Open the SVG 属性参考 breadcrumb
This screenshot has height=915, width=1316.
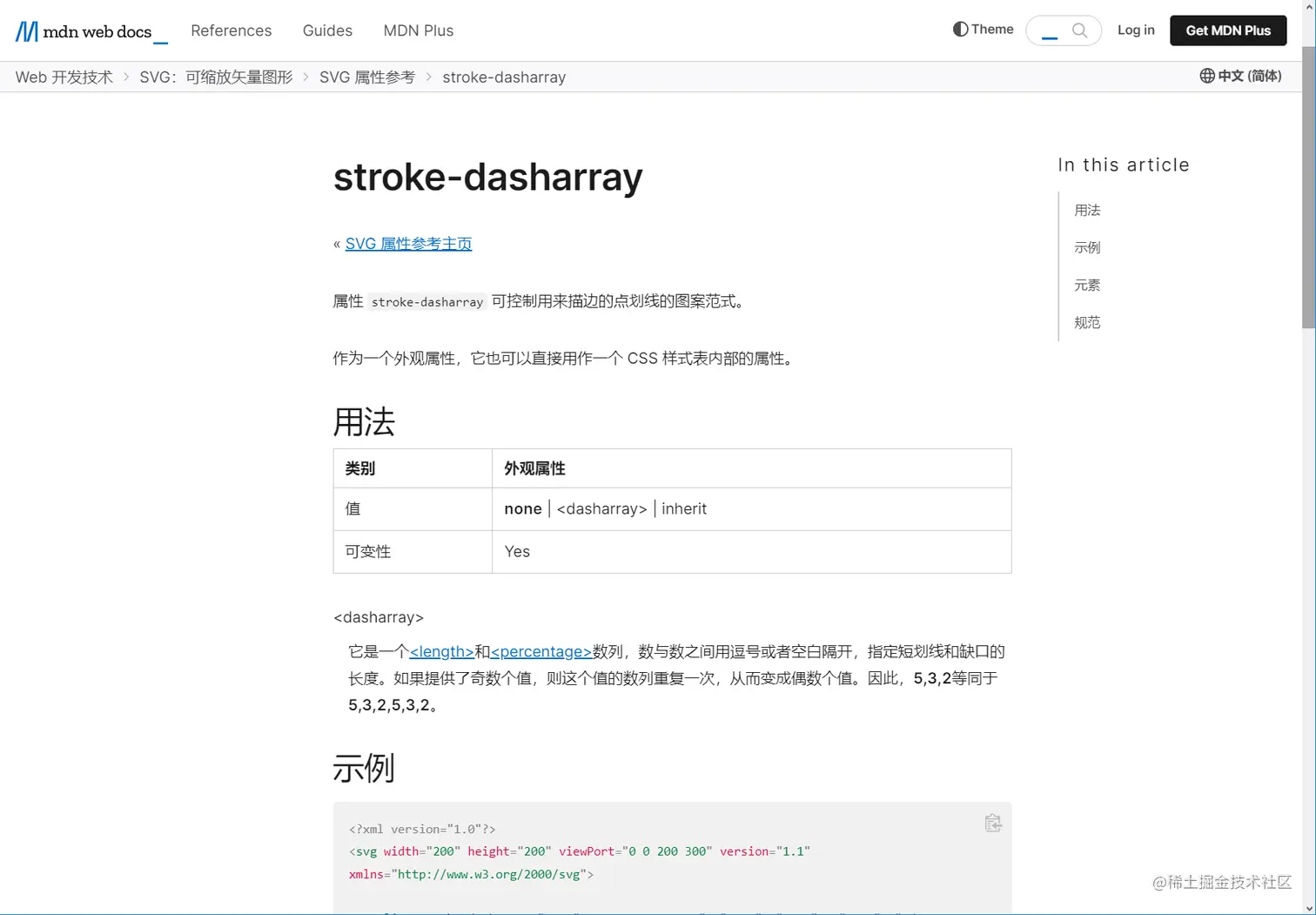click(367, 77)
